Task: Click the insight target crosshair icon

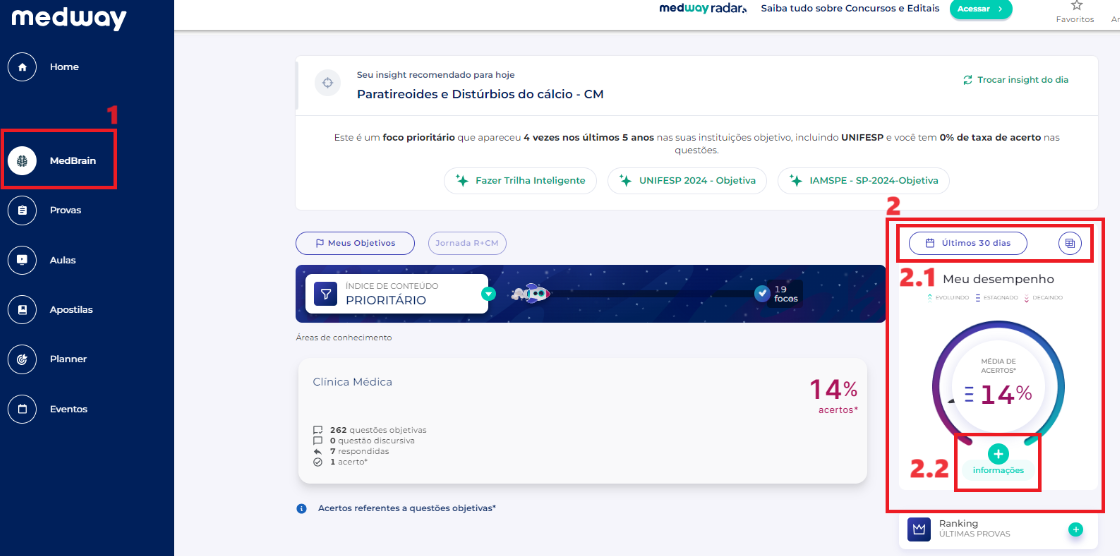Action: [327, 83]
